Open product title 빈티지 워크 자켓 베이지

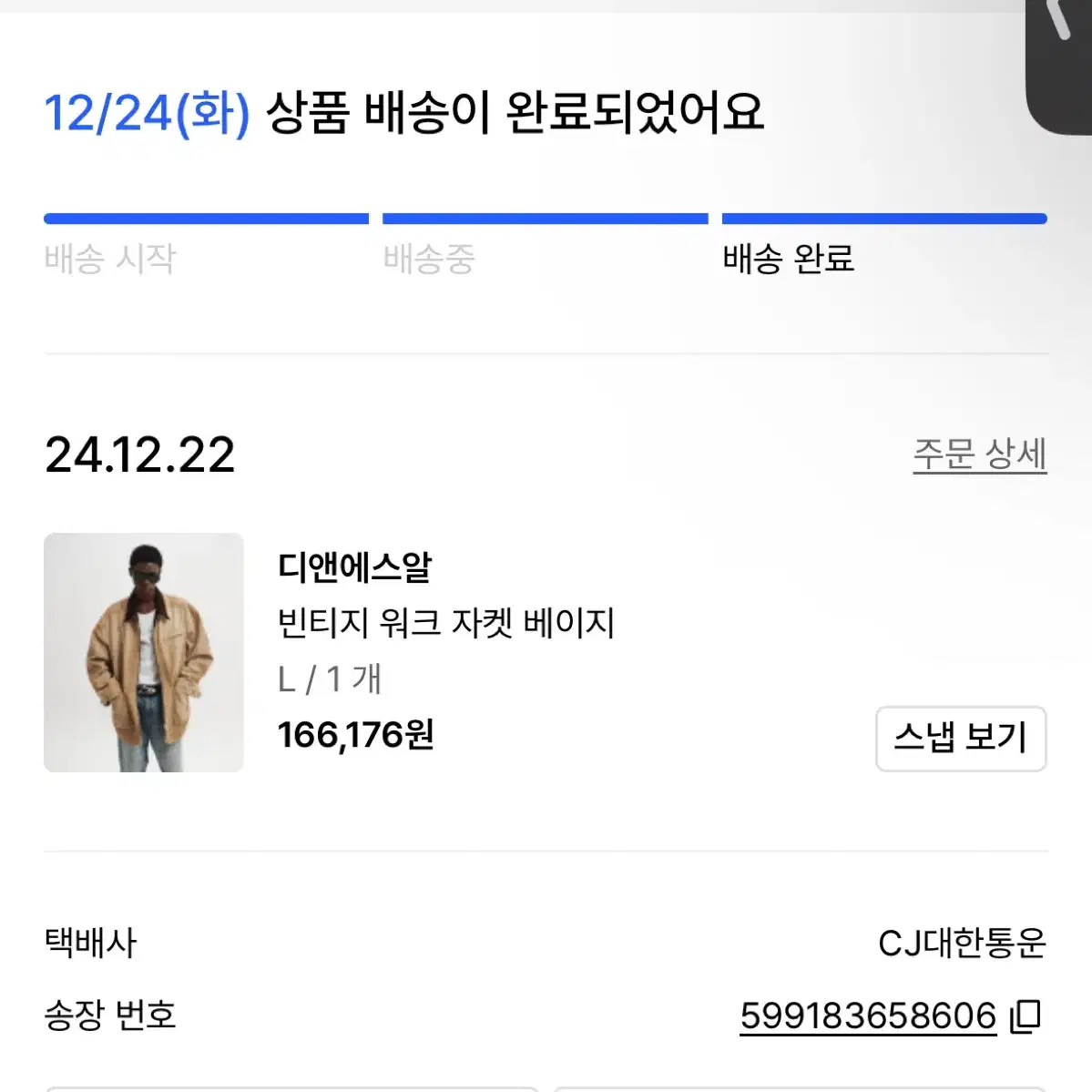click(445, 623)
